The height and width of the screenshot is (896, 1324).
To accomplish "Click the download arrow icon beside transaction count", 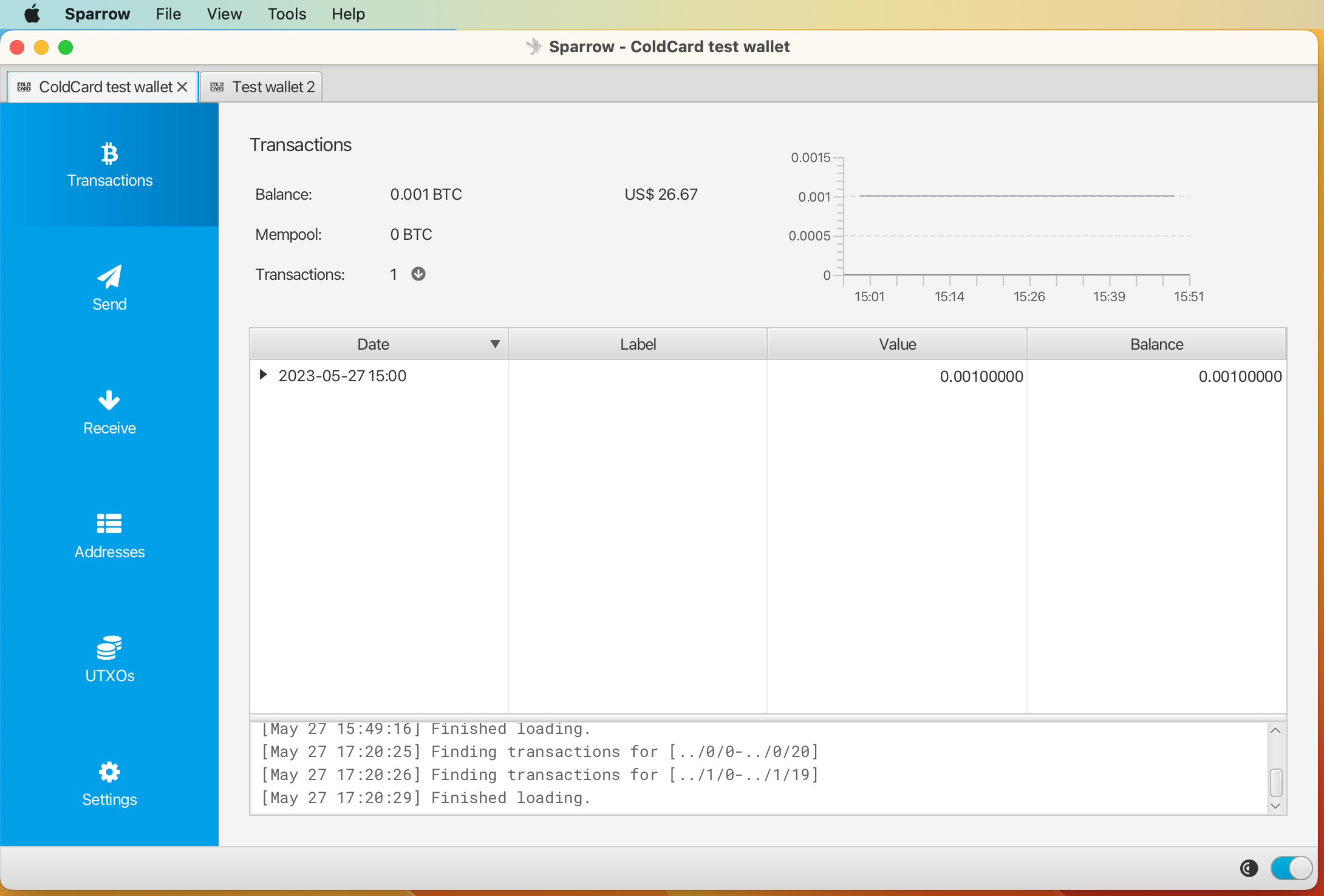I will tap(418, 274).
